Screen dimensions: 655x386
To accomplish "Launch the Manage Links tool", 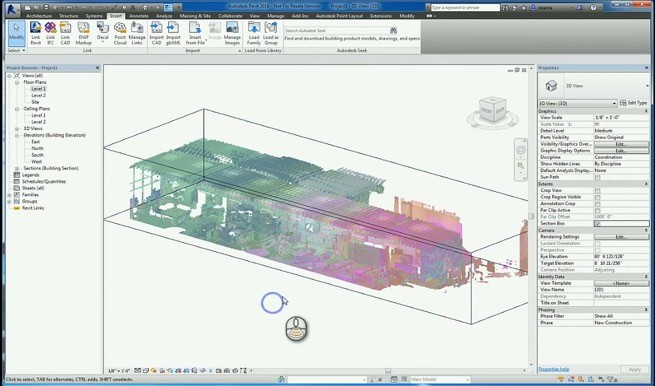I will click(137, 33).
